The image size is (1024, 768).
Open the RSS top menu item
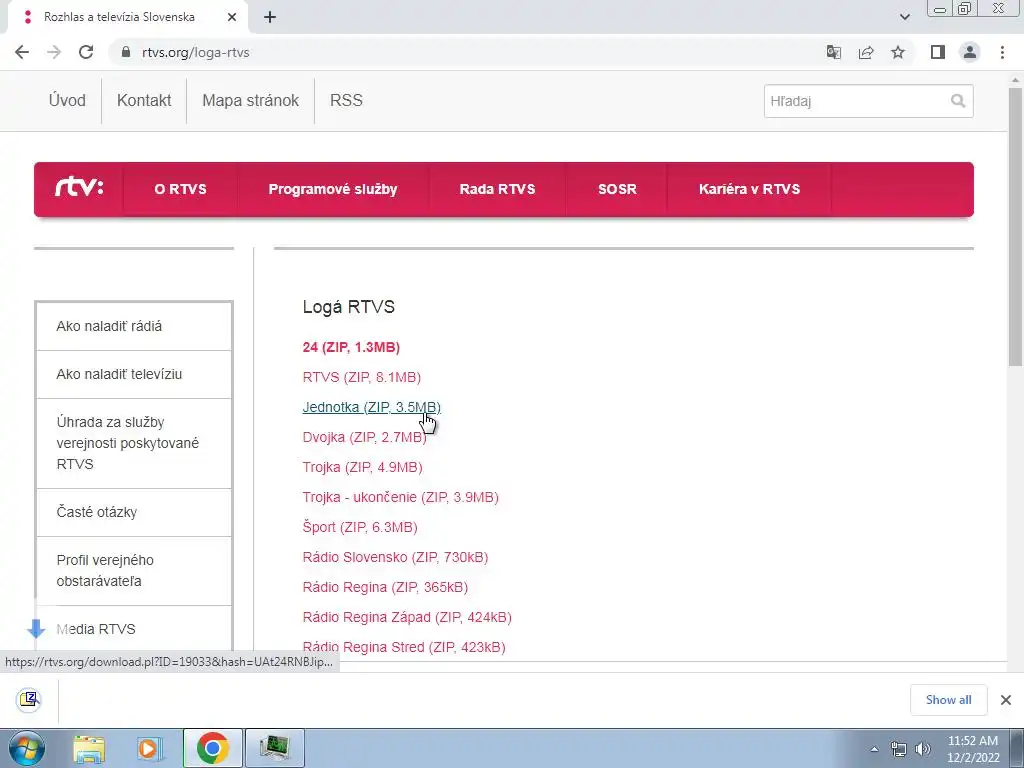346,100
